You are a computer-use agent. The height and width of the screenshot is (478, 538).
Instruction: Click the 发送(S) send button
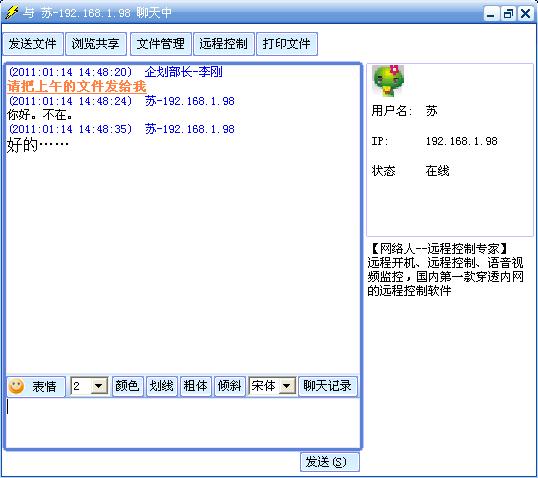click(x=329, y=462)
